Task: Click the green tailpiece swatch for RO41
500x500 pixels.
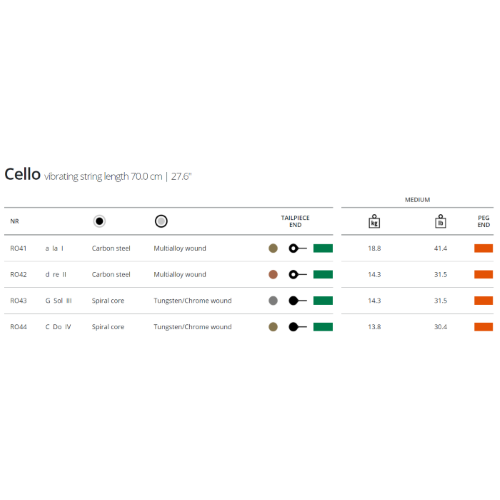Action: point(323,248)
